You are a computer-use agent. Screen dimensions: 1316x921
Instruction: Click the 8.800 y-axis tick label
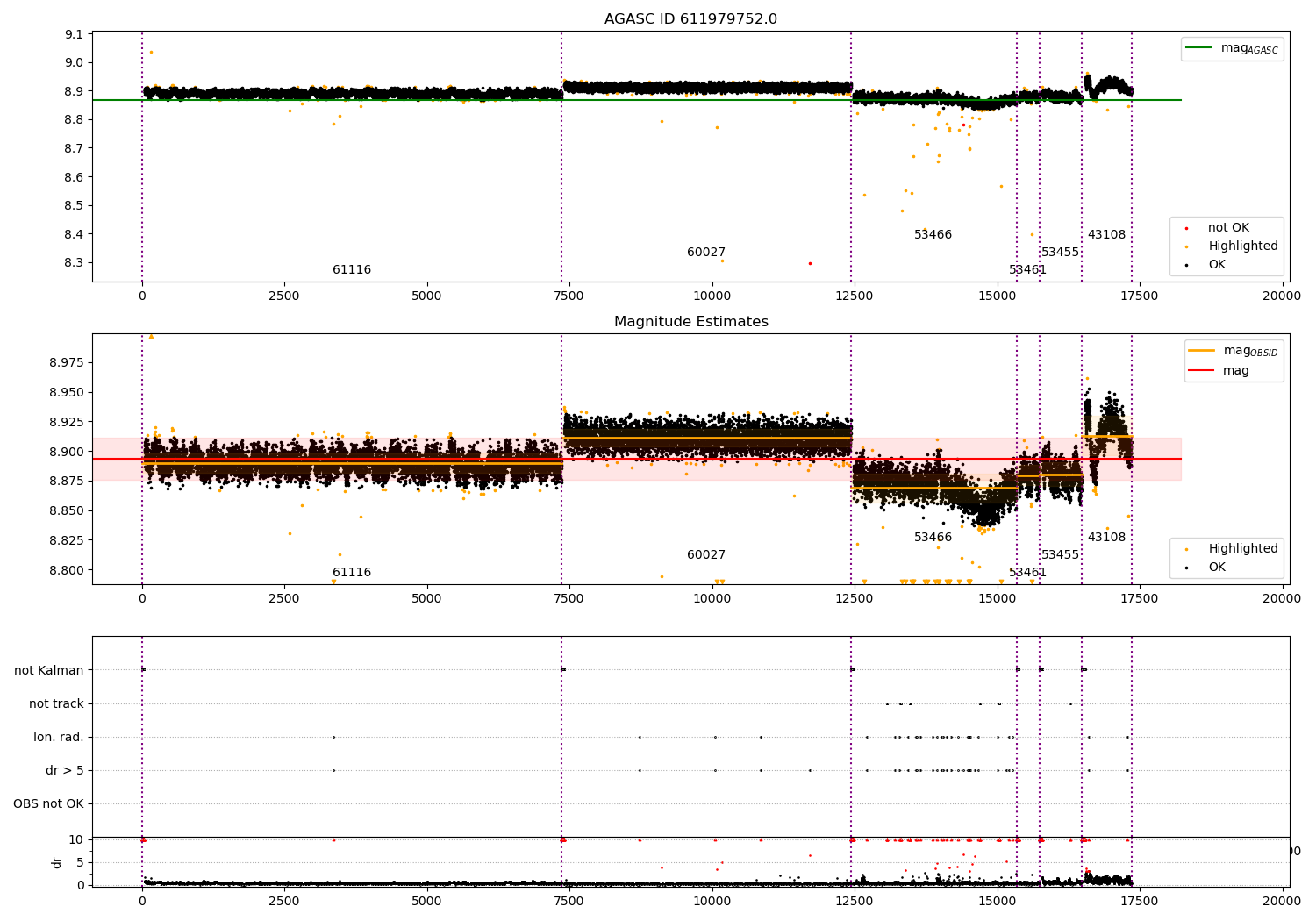point(67,570)
